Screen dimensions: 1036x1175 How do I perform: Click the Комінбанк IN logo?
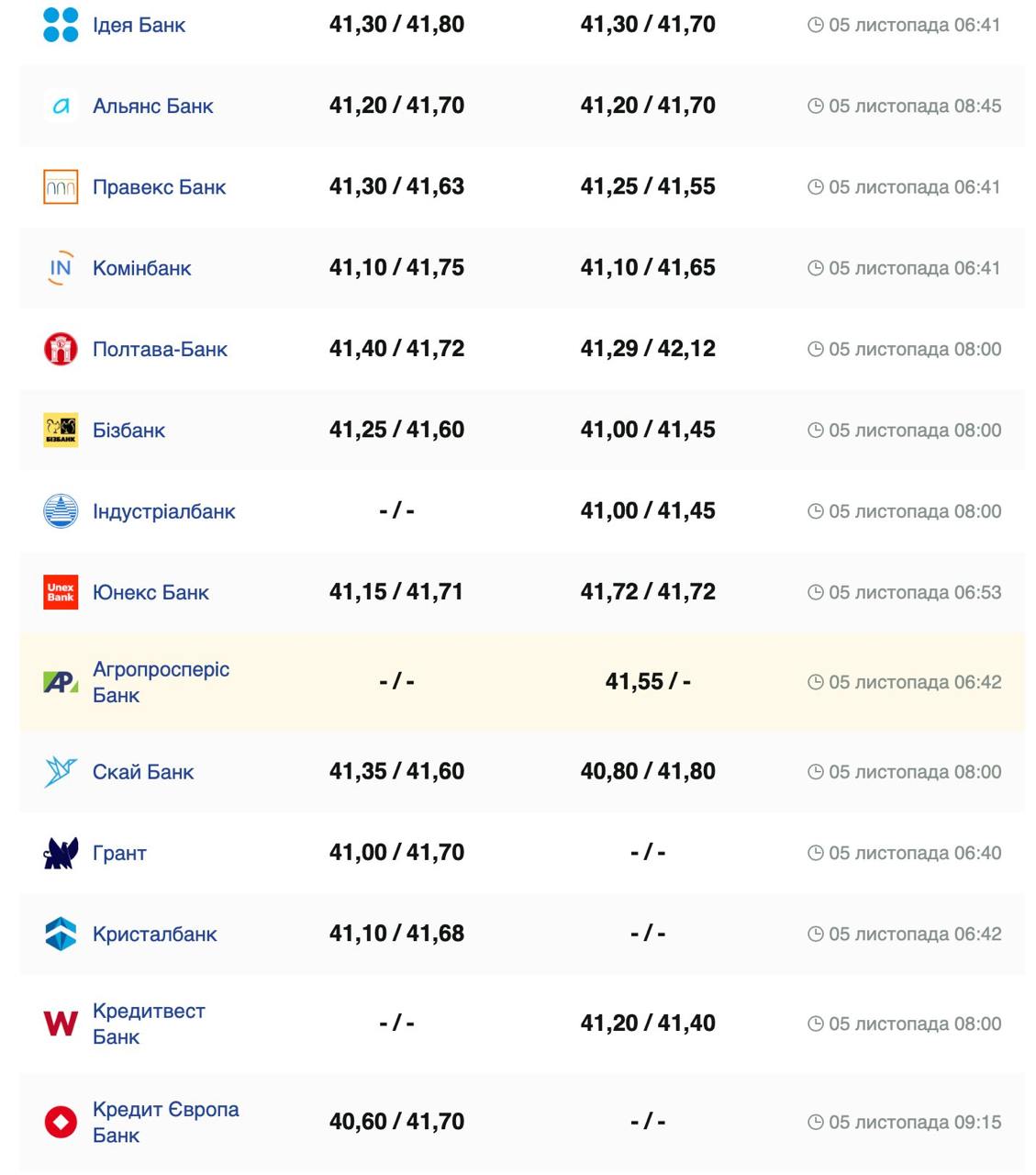pyautogui.click(x=61, y=268)
